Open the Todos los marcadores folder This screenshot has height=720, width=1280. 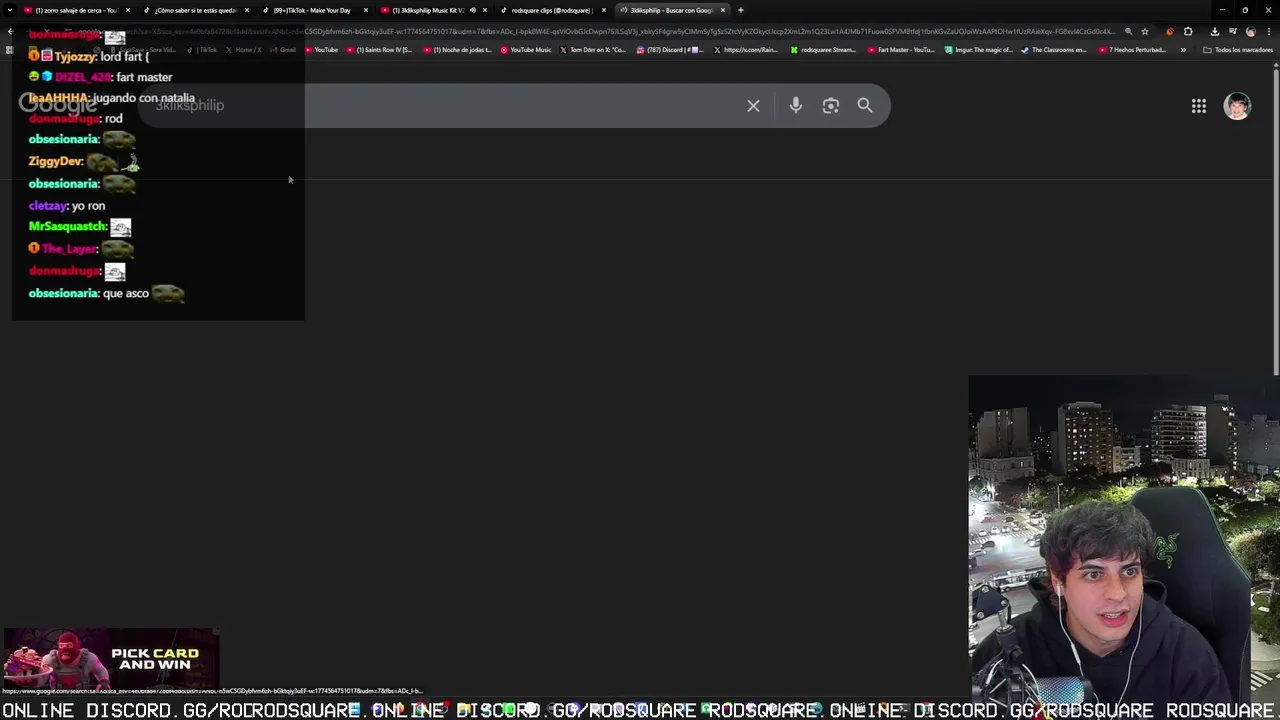coord(1238,50)
